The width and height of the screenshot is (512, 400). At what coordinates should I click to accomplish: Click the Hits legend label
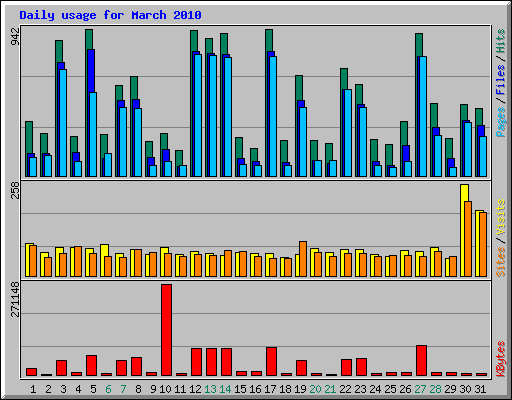[500, 41]
